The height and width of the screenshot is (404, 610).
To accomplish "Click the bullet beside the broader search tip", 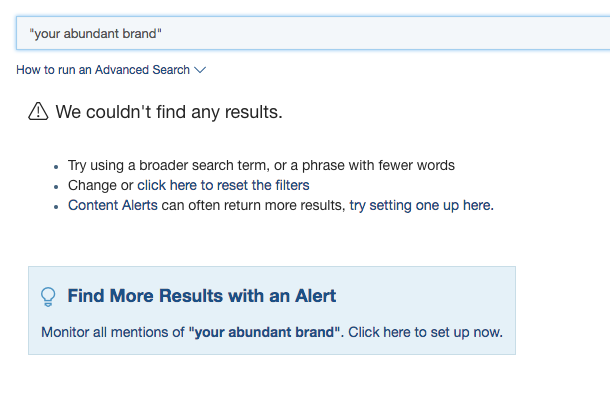I will click(56, 166).
